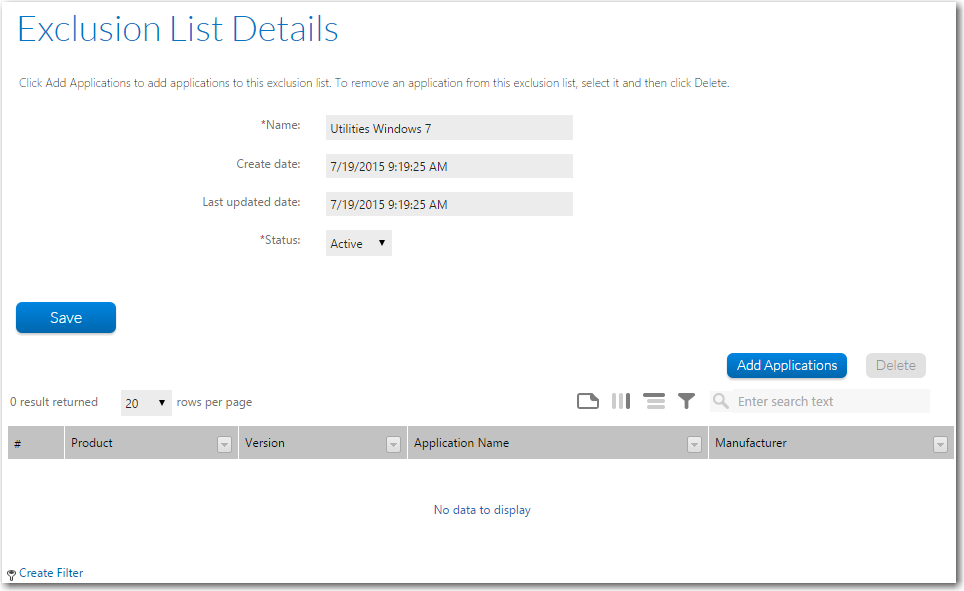Focus the Name field with Utilities Windows 7
The image size is (964, 591).
coord(449,128)
